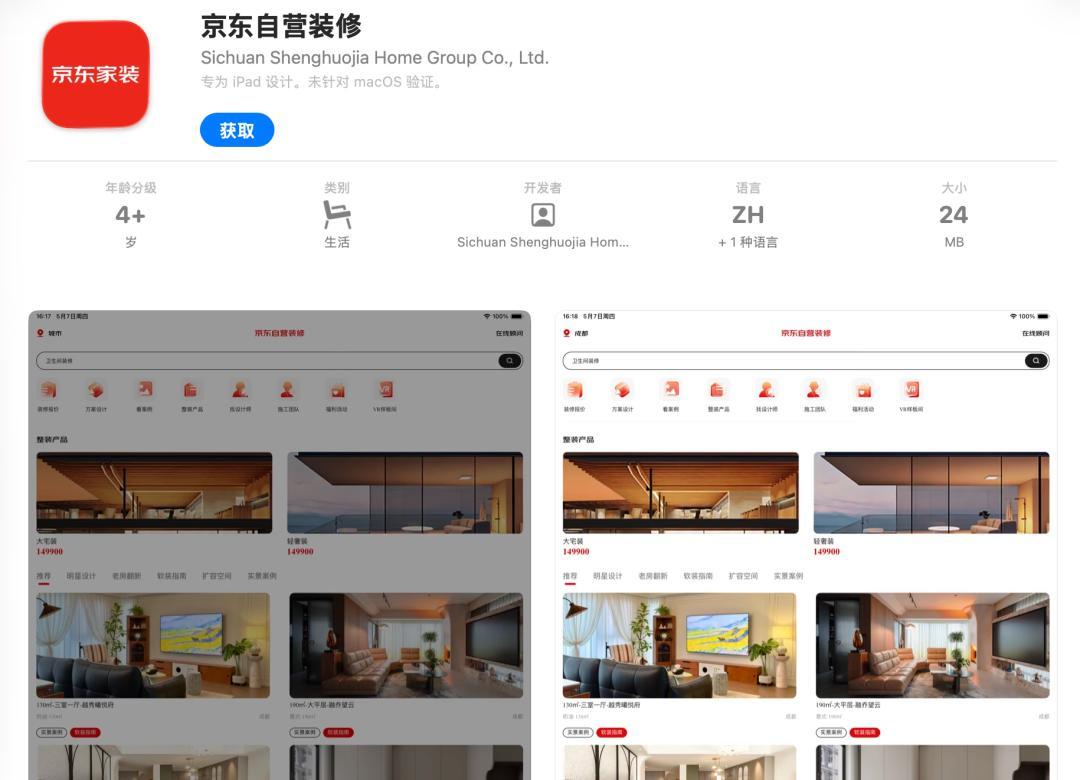
Task: Click the blue 获取 button
Action: pos(237,130)
